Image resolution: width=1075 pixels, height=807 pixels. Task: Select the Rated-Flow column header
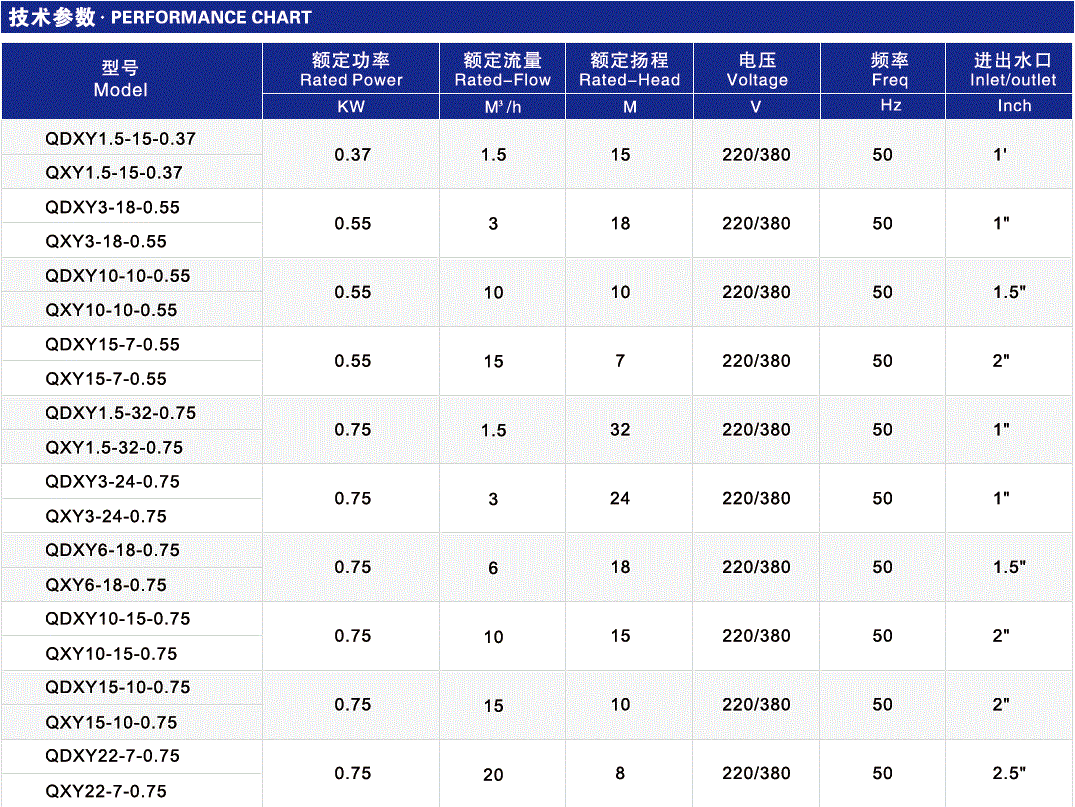pos(503,70)
